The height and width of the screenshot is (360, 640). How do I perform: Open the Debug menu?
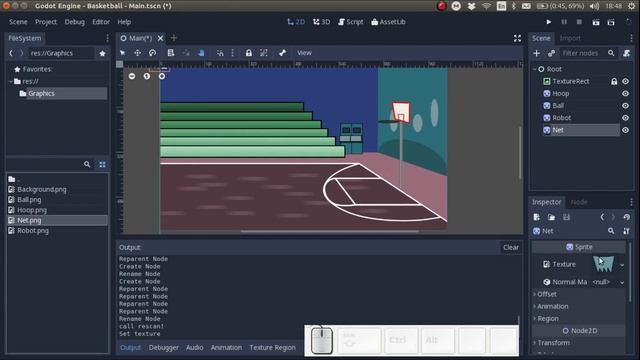click(74, 22)
